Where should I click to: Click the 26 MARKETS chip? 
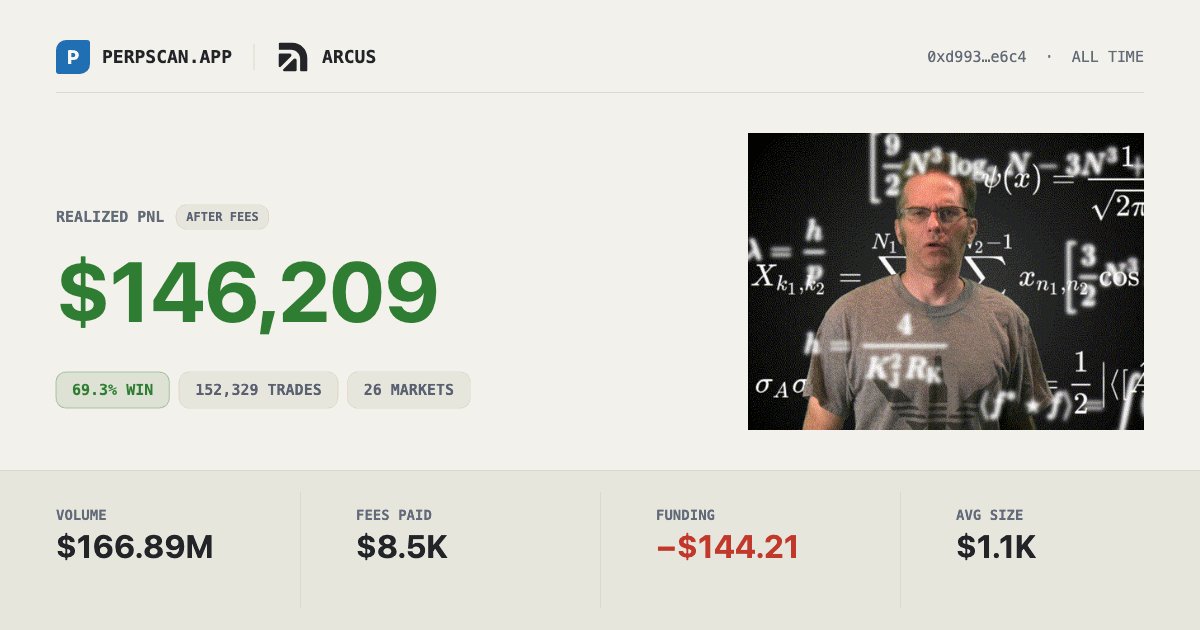409,390
